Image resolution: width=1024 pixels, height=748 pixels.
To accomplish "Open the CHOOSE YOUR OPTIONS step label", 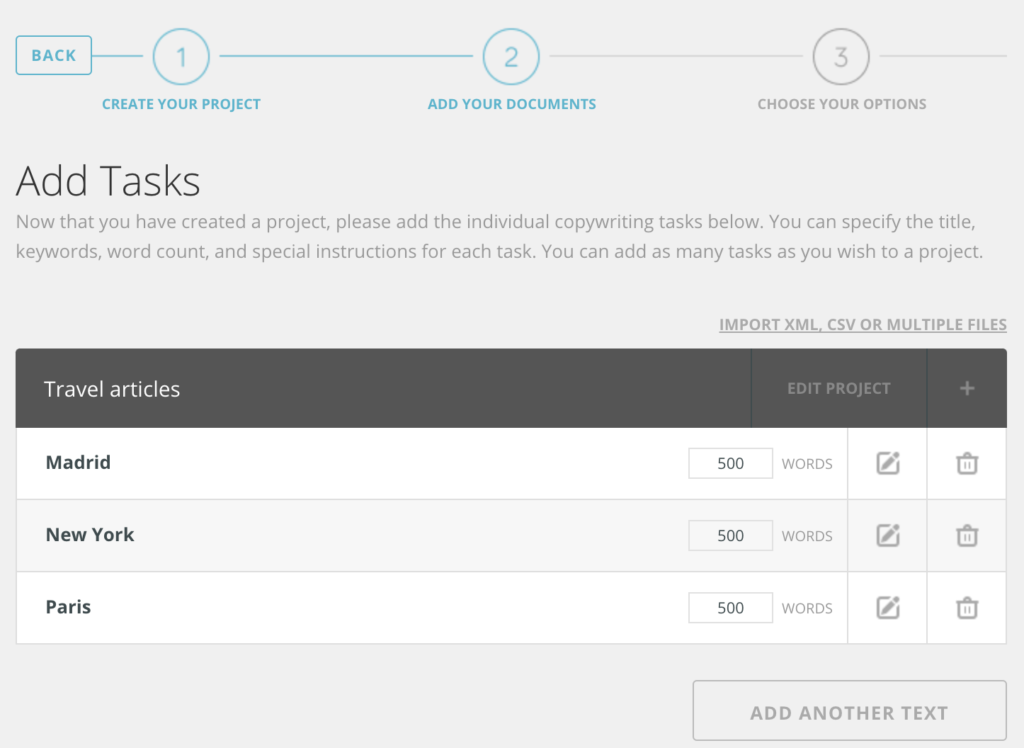I will [x=841, y=103].
